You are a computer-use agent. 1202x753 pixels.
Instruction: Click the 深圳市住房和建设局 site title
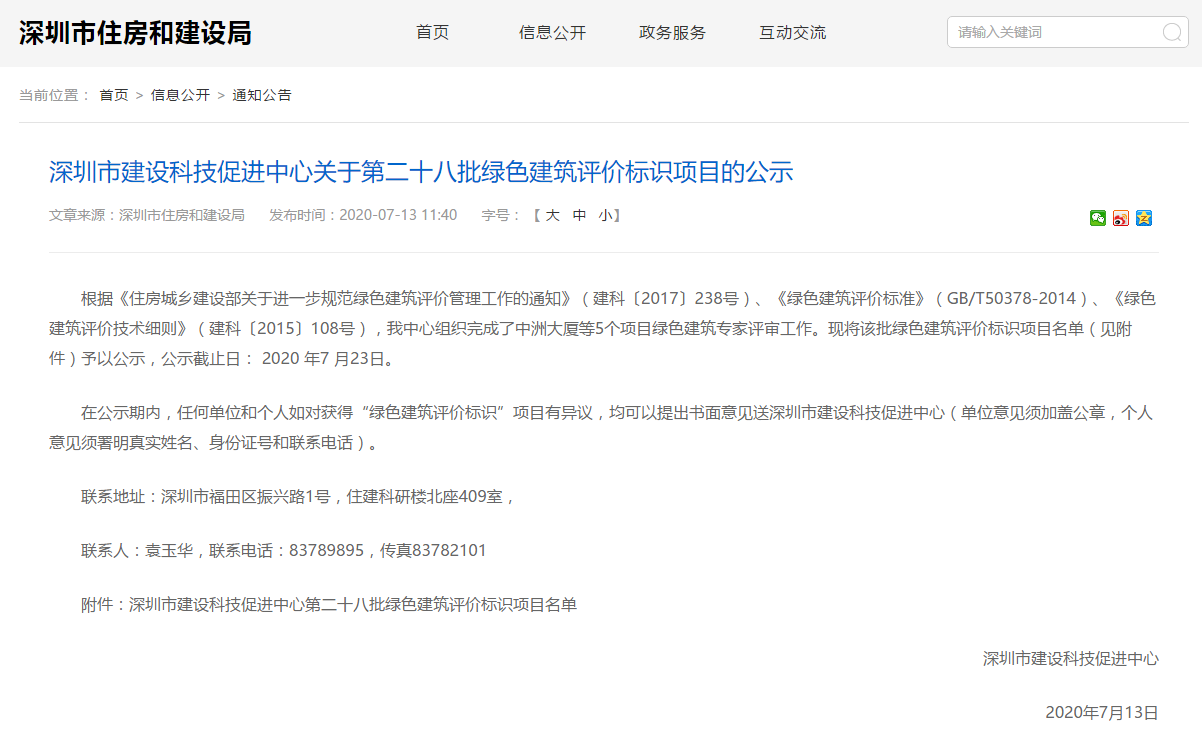(x=135, y=33)
